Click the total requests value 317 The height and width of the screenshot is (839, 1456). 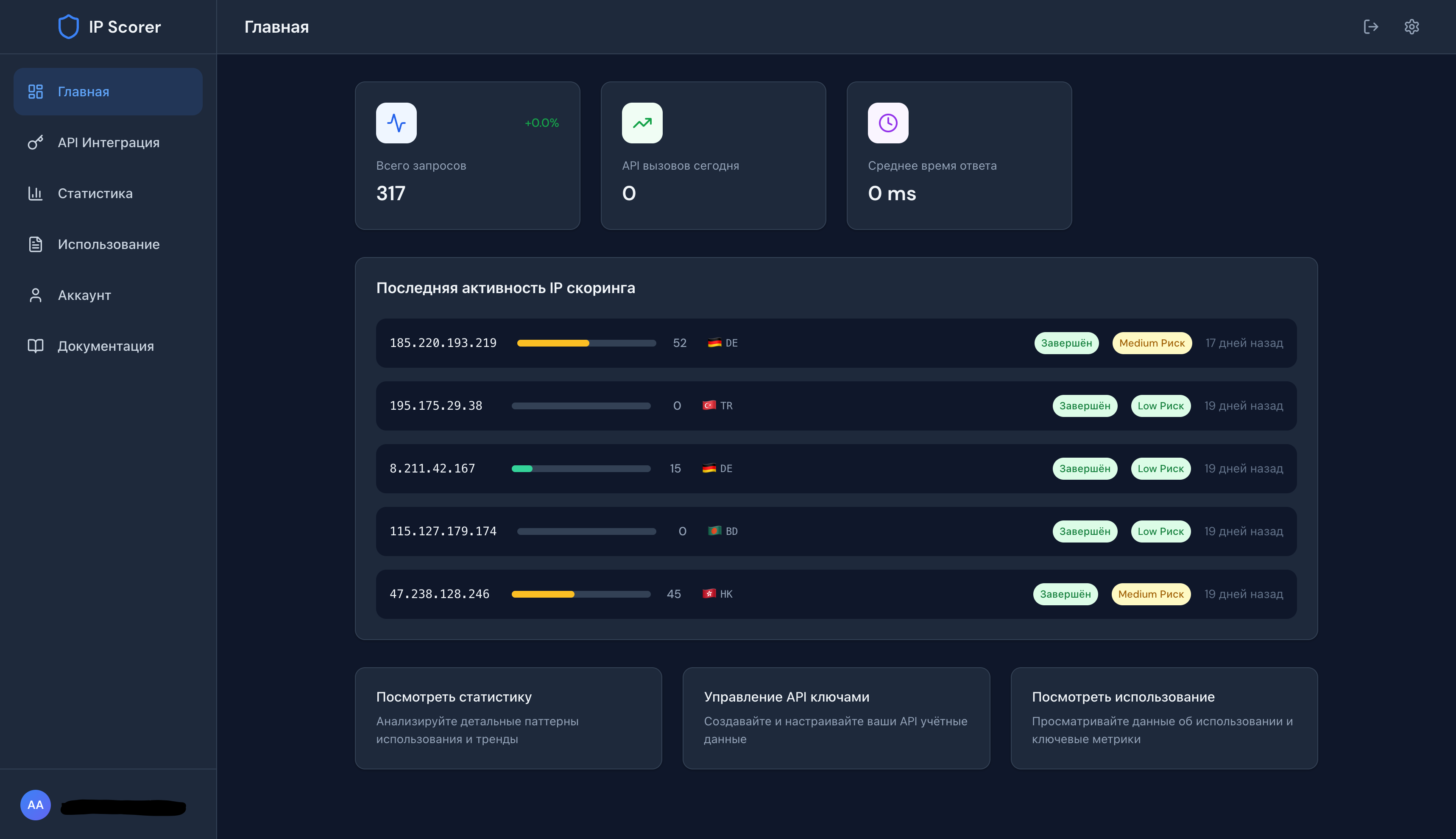391,193
